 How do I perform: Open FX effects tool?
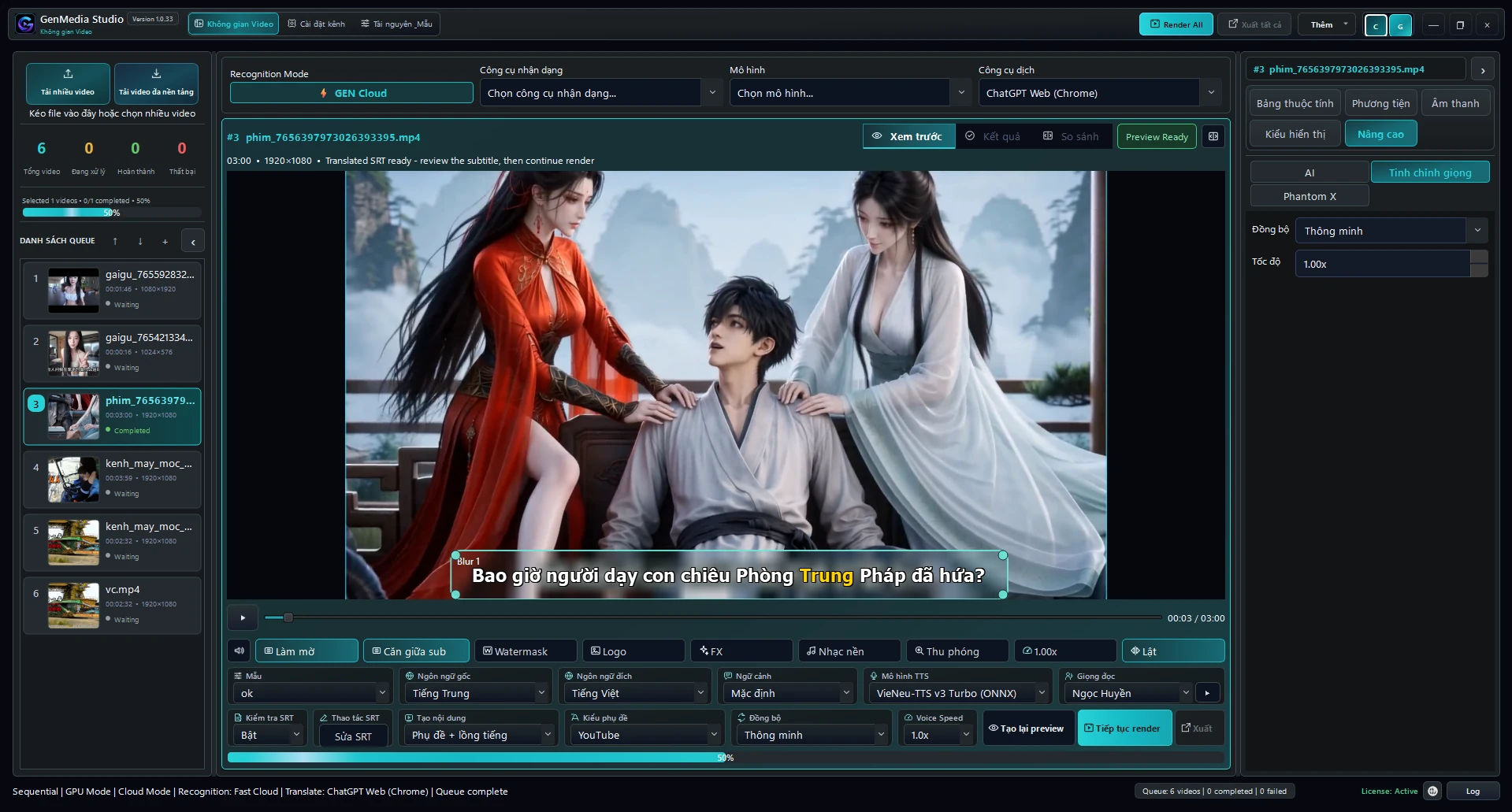[x=741, y=651]
